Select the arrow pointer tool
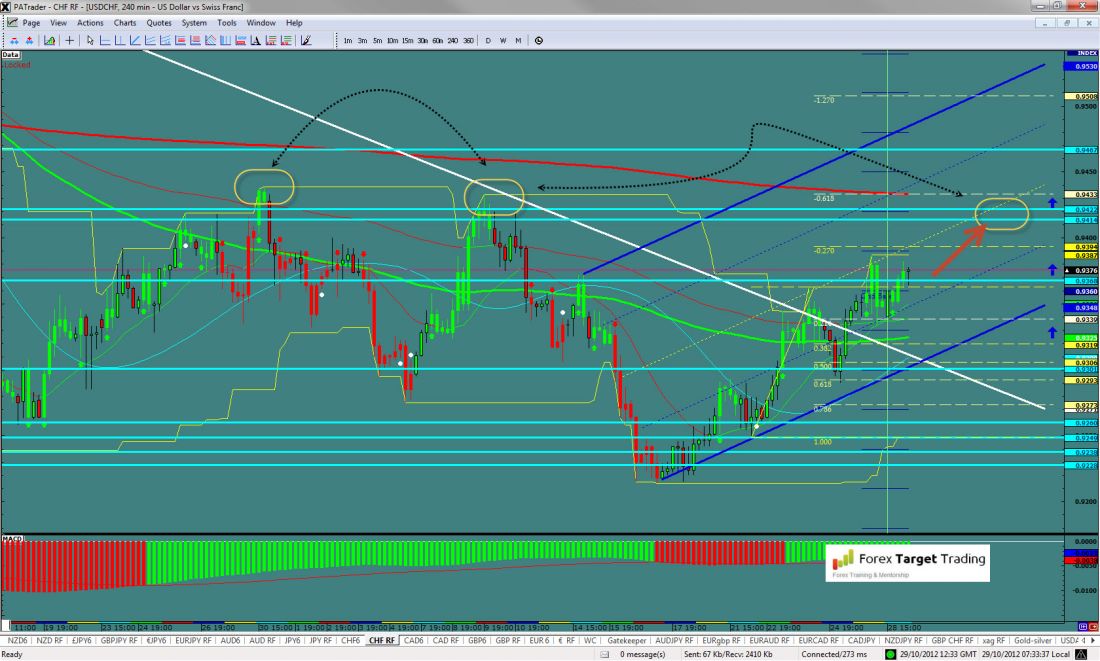 pyautogui.click(x=90, y=41)
